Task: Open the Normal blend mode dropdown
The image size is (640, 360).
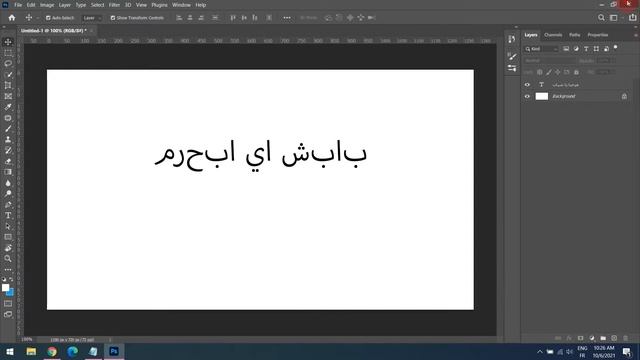Action: (x=550, y=60)
